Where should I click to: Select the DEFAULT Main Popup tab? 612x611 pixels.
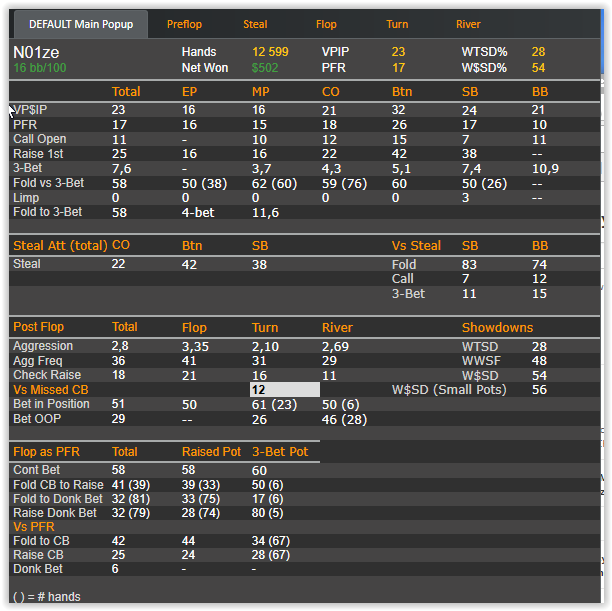pos(81,24)
